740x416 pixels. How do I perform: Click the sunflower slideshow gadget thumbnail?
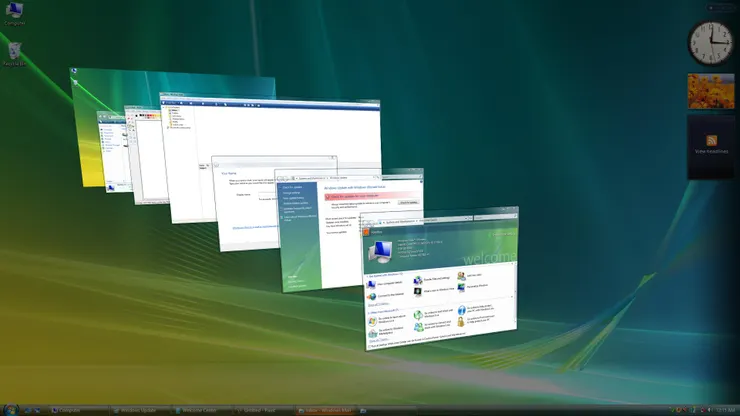click(x=711, y=91)
